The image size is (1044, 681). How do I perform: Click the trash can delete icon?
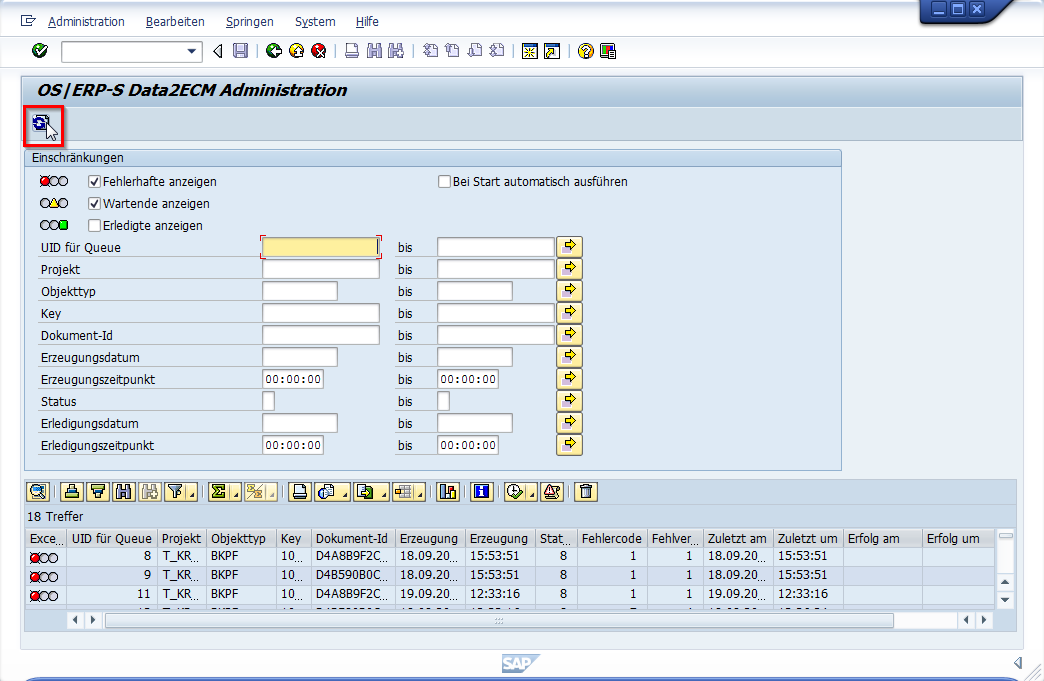(x=586, y=491)
